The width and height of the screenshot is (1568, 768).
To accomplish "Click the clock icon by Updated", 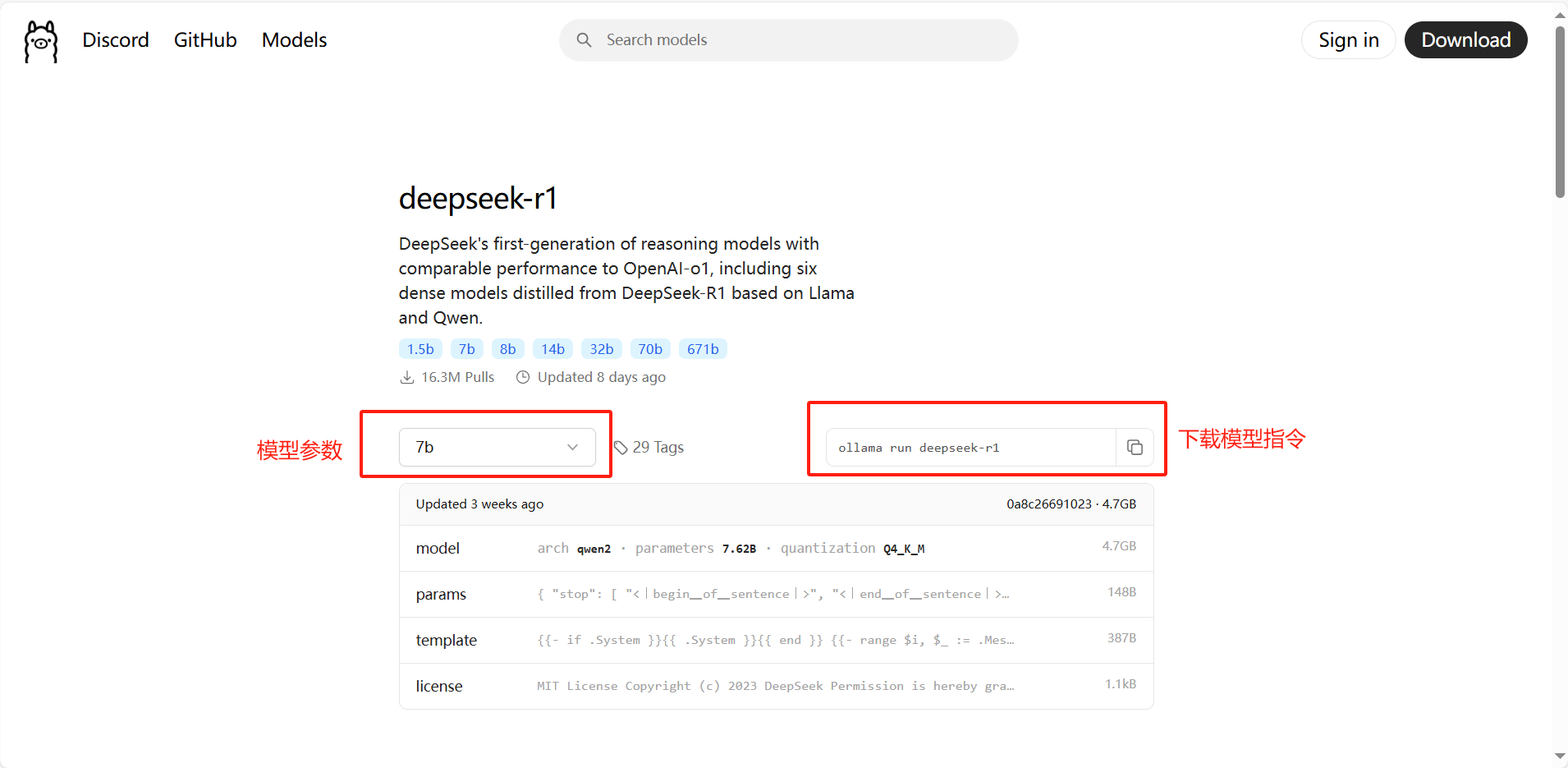I will [522, 377].
